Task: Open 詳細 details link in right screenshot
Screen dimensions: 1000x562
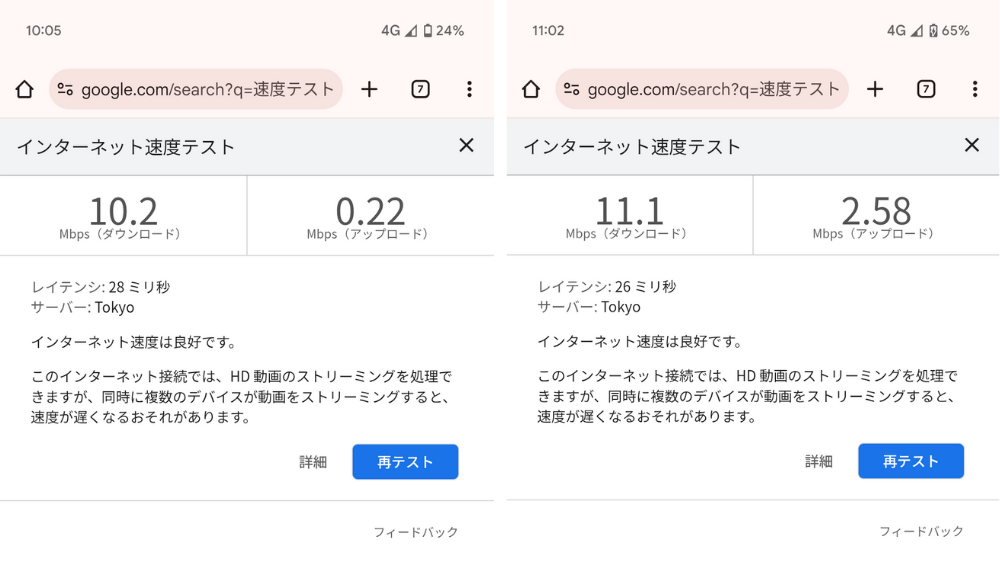Action: pyautogui.click(x=819, y=461)
